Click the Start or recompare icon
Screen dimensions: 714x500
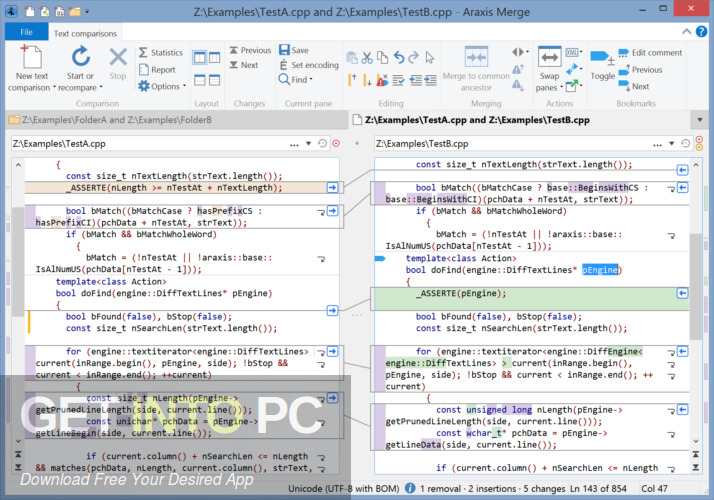tap(81, 57)
